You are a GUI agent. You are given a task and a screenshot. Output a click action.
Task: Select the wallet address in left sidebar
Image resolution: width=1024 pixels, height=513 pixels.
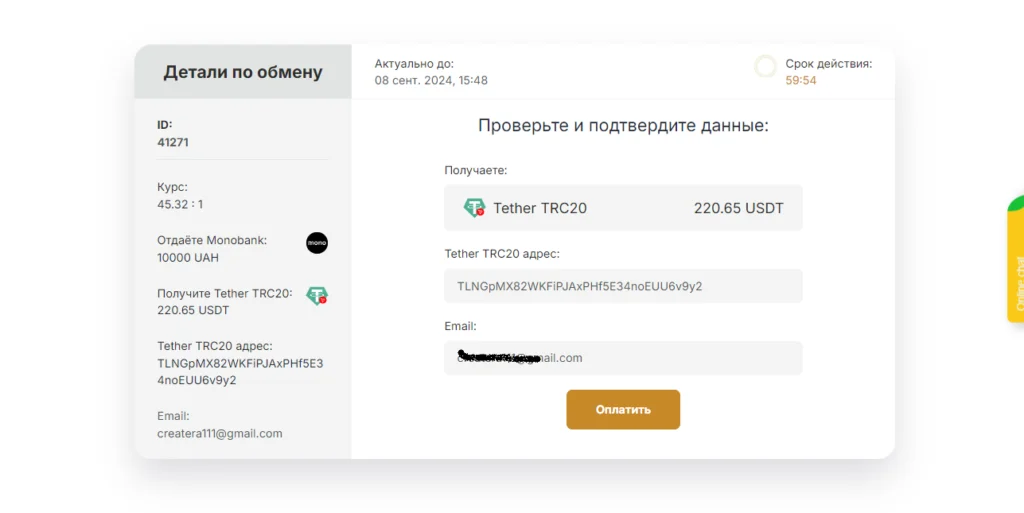pos(240,371)
